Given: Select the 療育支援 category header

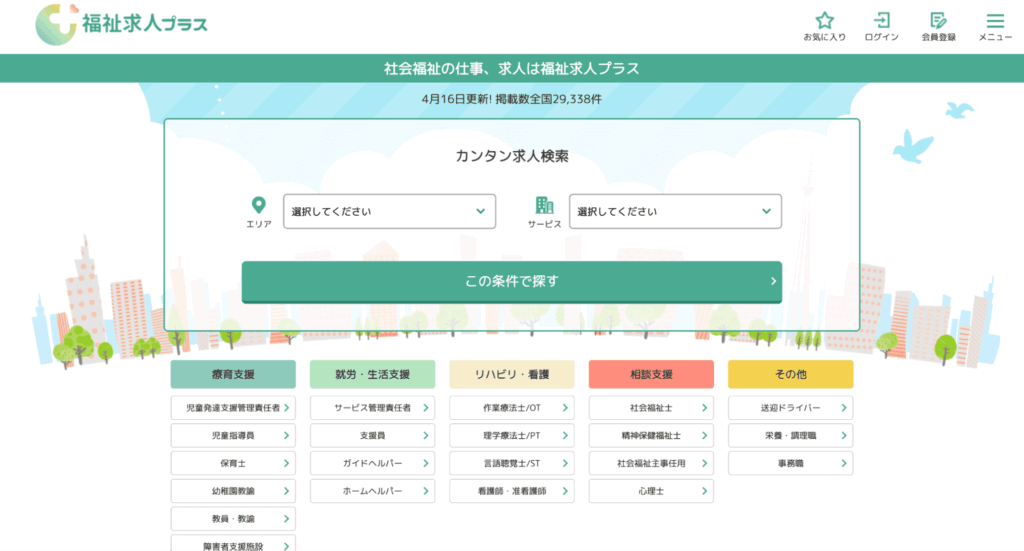Looking at the screenshot, I should [x=233, y=374].
